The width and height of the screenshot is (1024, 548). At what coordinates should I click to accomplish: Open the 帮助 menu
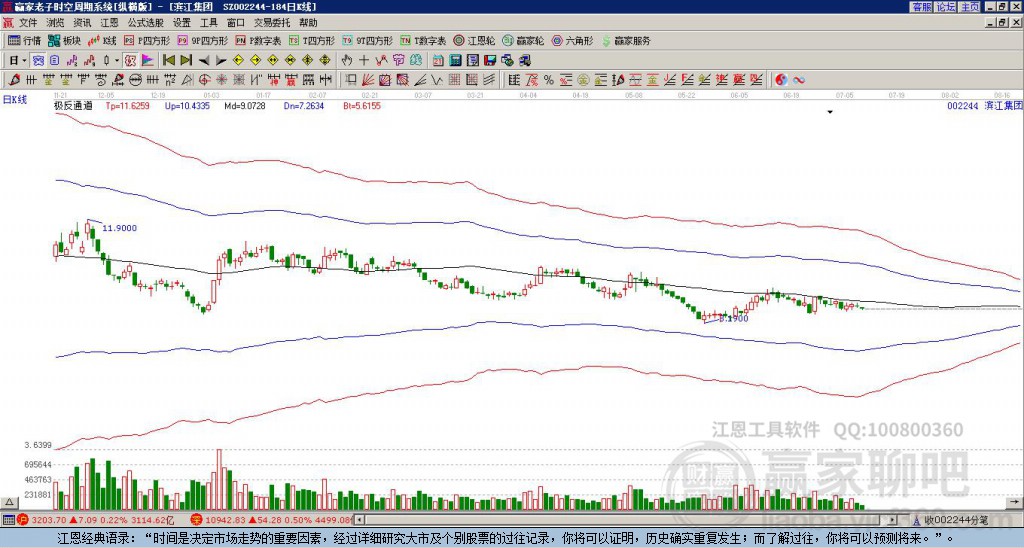pyautogui.click(x=308, y=23)
